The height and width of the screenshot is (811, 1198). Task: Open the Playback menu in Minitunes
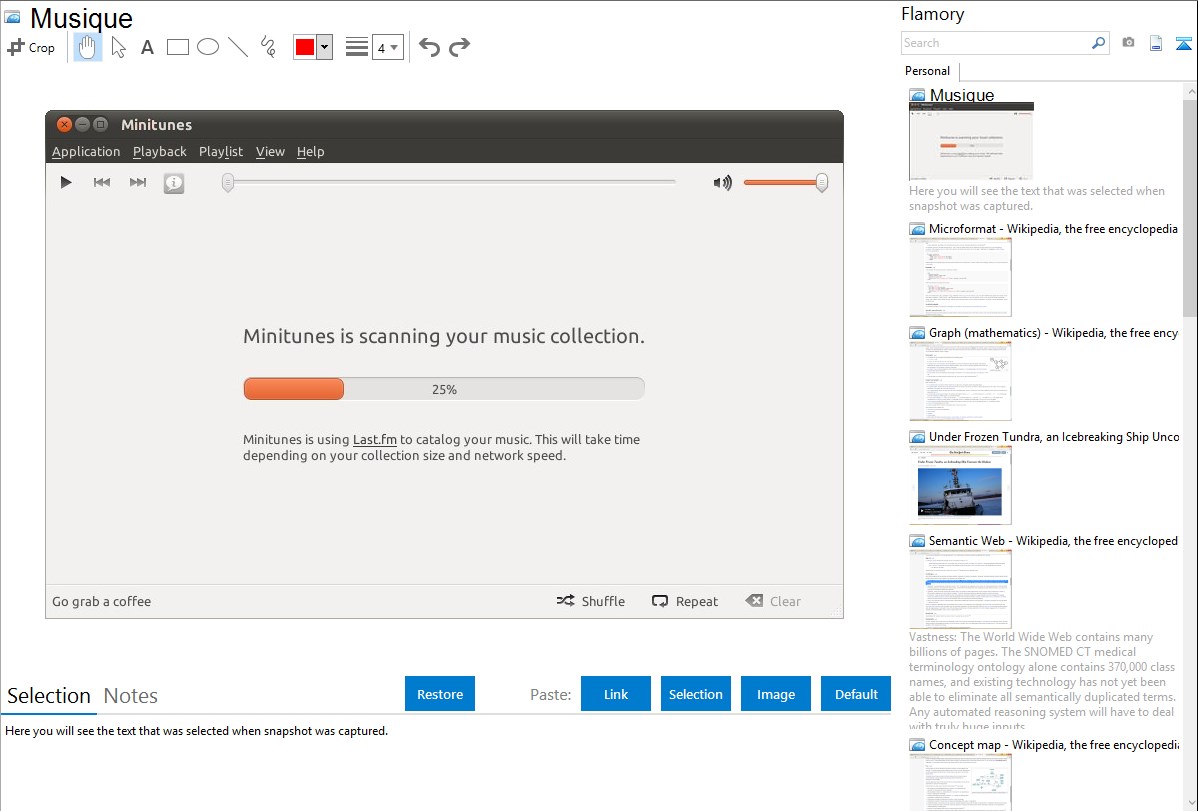(160, 151)
